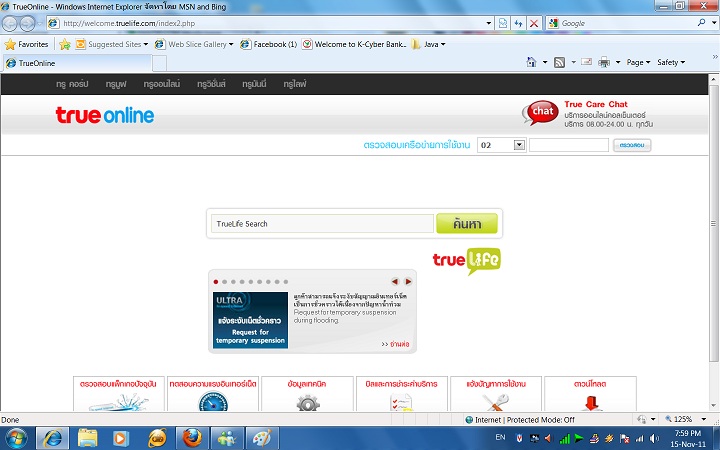The width and height of the screenshot is (720, 450).
Task: Open Action Center flag tray icon
Action: [x=624, y=439]
